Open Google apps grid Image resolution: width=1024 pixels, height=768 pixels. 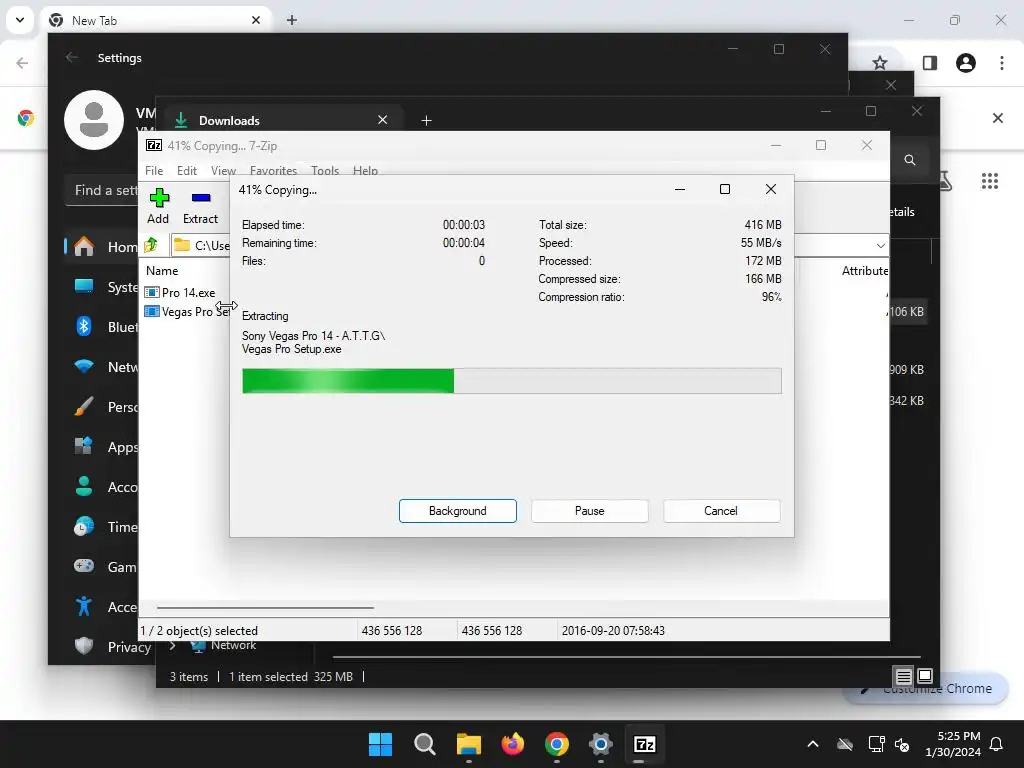(x=990, y=181)
